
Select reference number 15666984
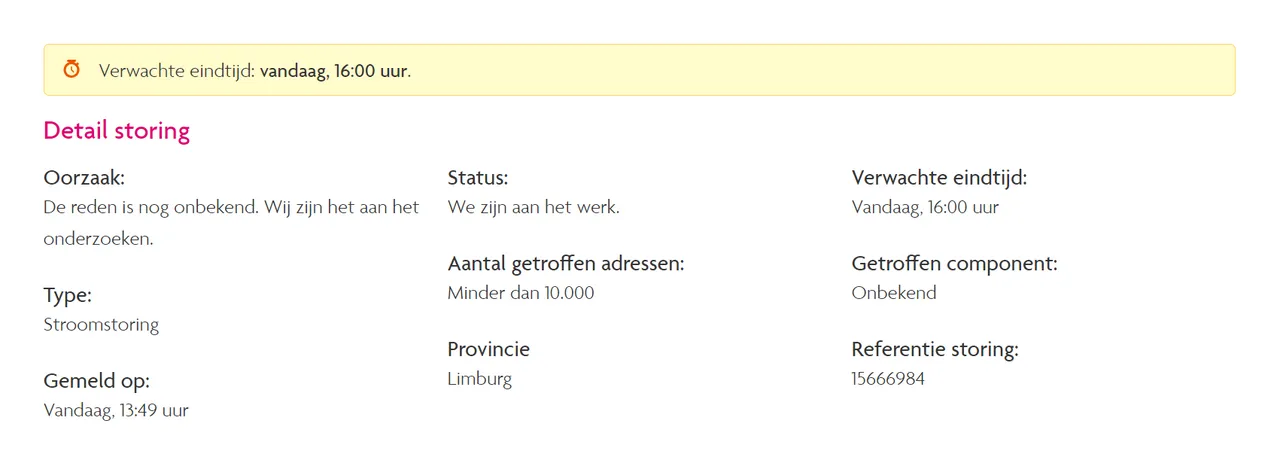point(888,379)
